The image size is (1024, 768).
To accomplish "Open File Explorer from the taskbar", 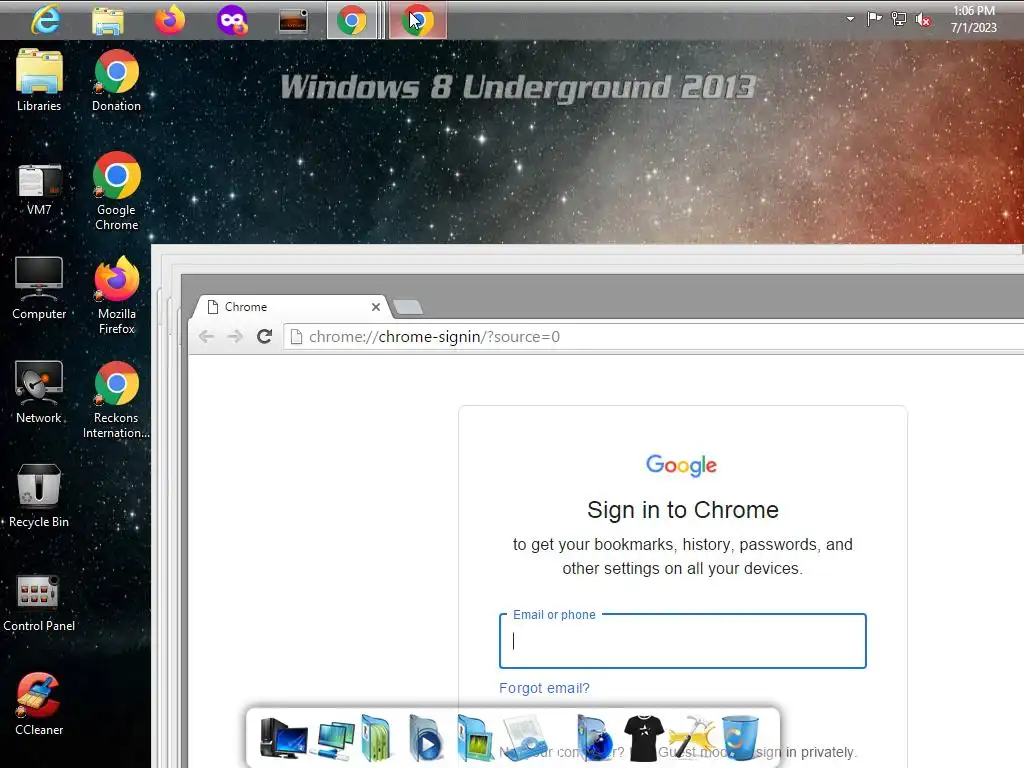I will pyautogui.click(x=108, y=21).
